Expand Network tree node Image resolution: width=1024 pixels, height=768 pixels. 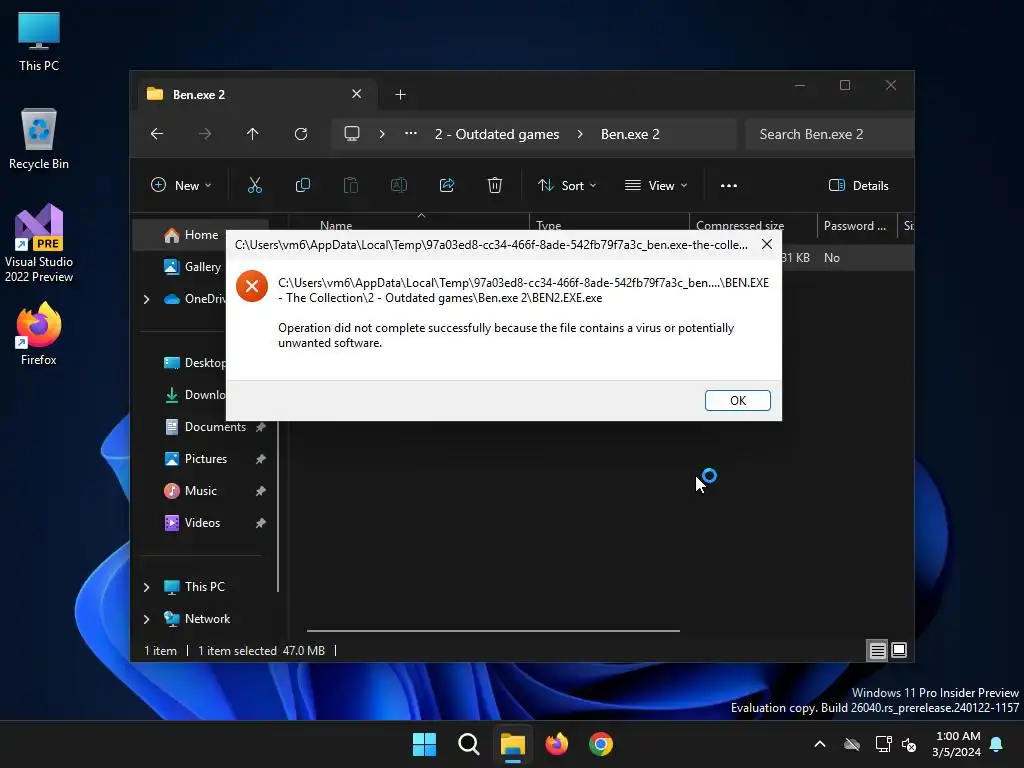click(146, 619)
